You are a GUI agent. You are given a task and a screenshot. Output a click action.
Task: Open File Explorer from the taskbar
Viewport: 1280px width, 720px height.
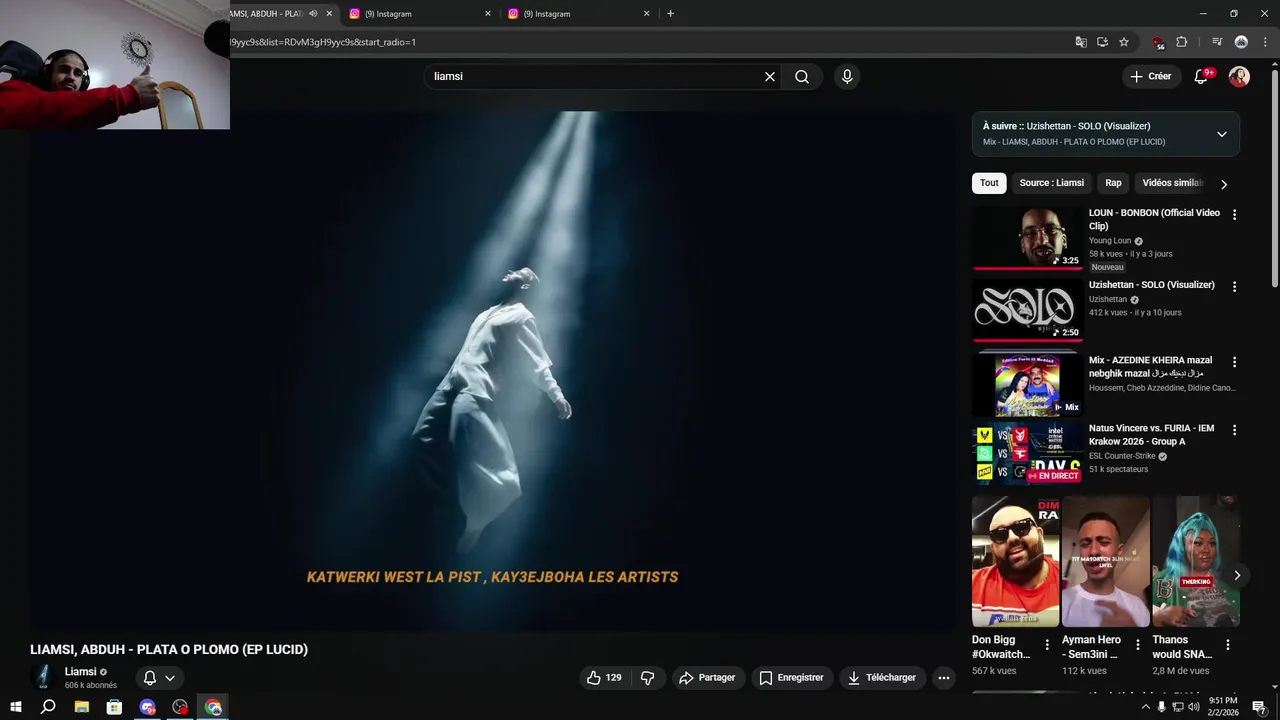coord(82,707)
